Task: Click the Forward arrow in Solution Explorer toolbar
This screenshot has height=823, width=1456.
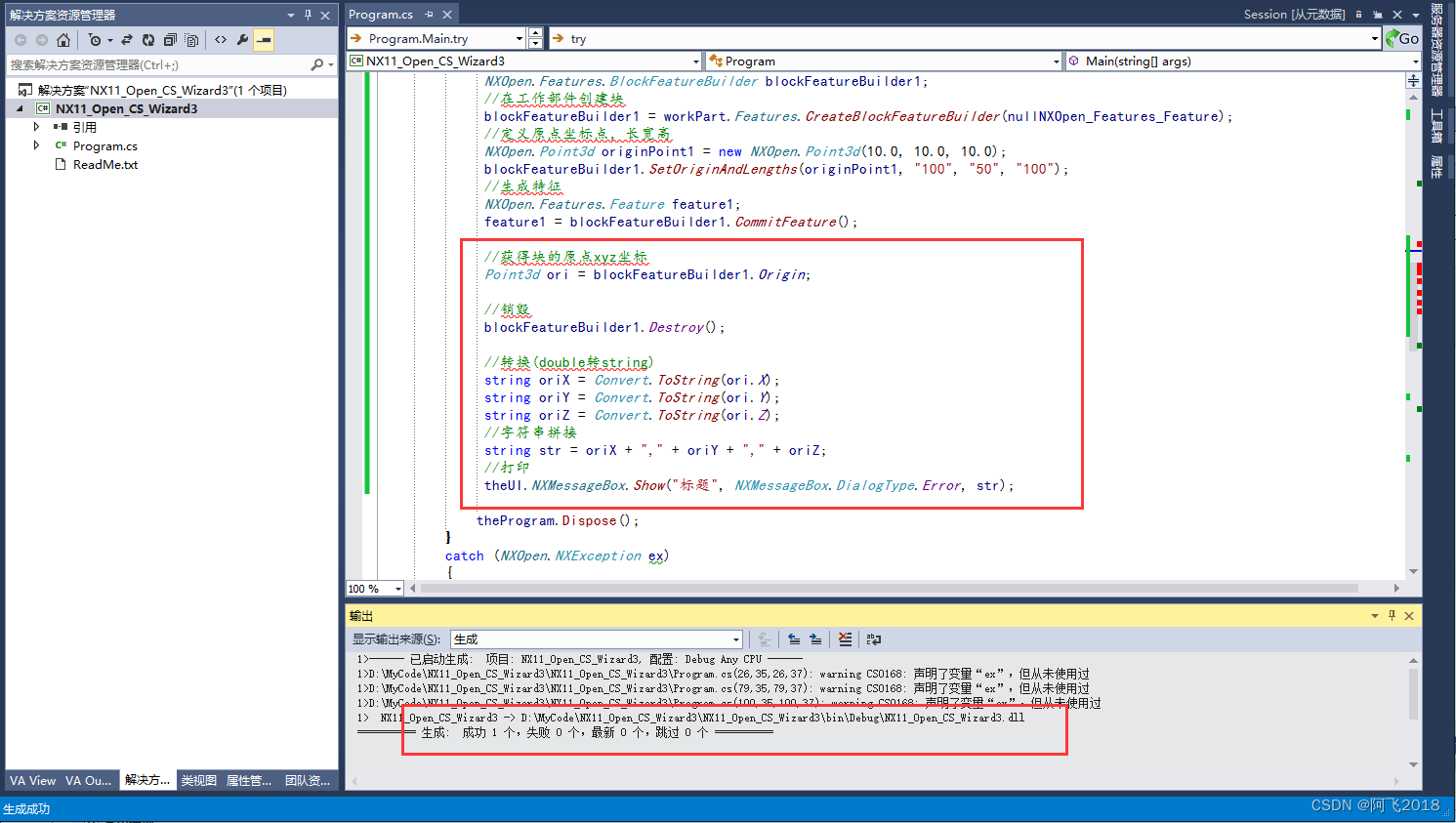Action: pyautogui.click(x=41, y=40)
